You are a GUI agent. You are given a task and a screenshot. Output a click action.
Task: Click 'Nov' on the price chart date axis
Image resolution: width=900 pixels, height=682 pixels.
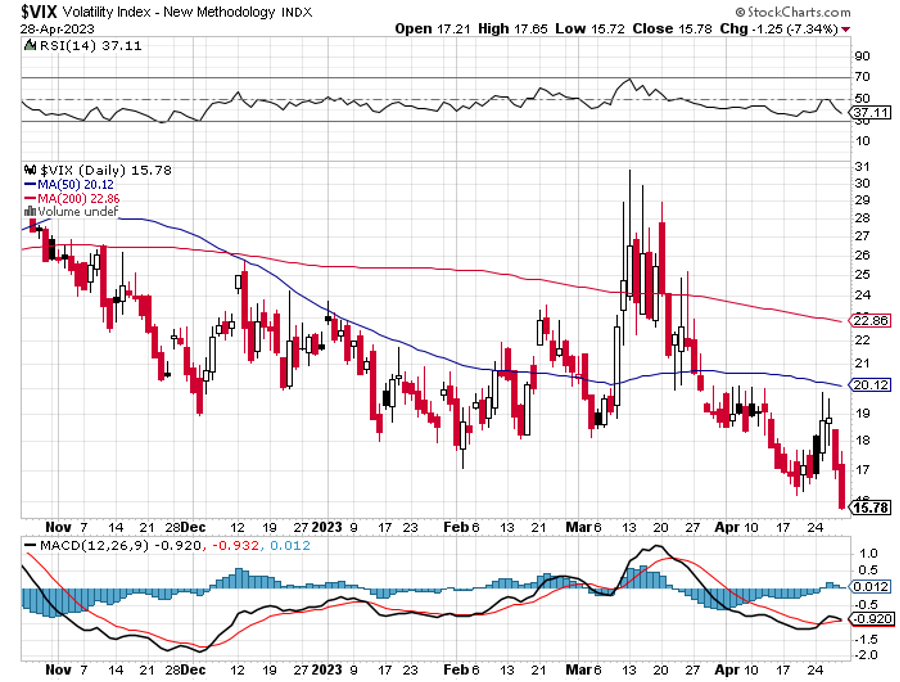click(x=58, y=527)
